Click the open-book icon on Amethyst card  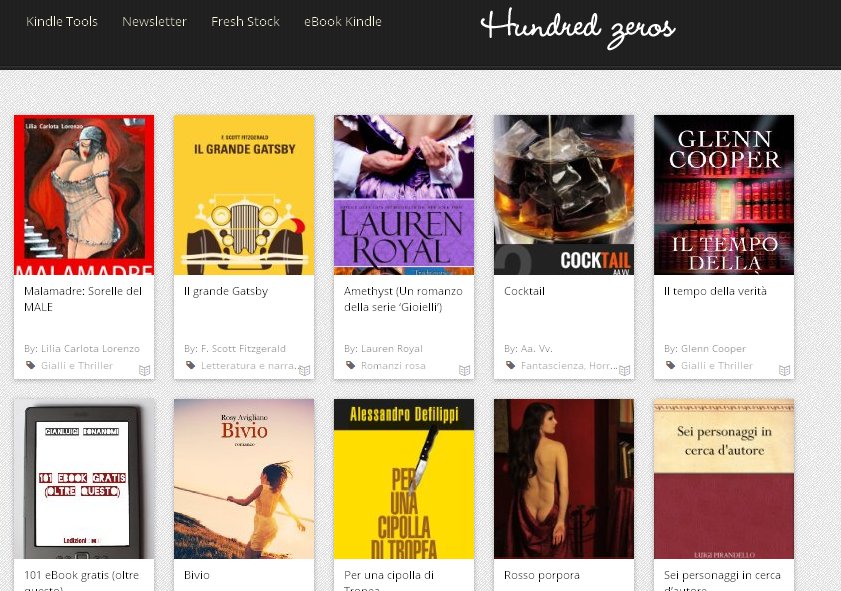pos(464,370)
